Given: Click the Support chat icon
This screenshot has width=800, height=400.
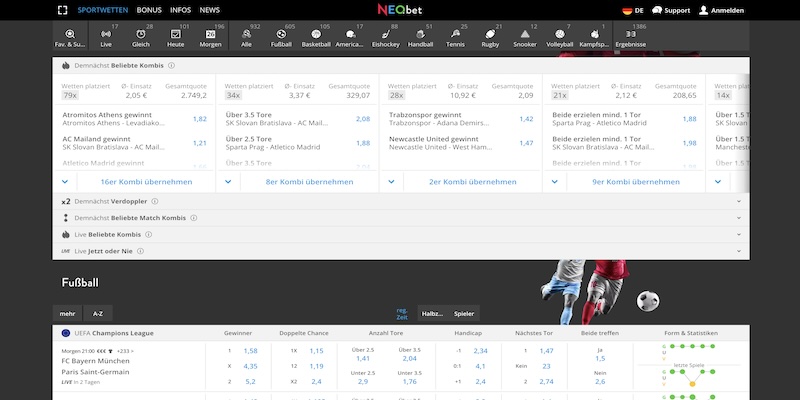Looking at the screenshot, I should click(657, 10).
